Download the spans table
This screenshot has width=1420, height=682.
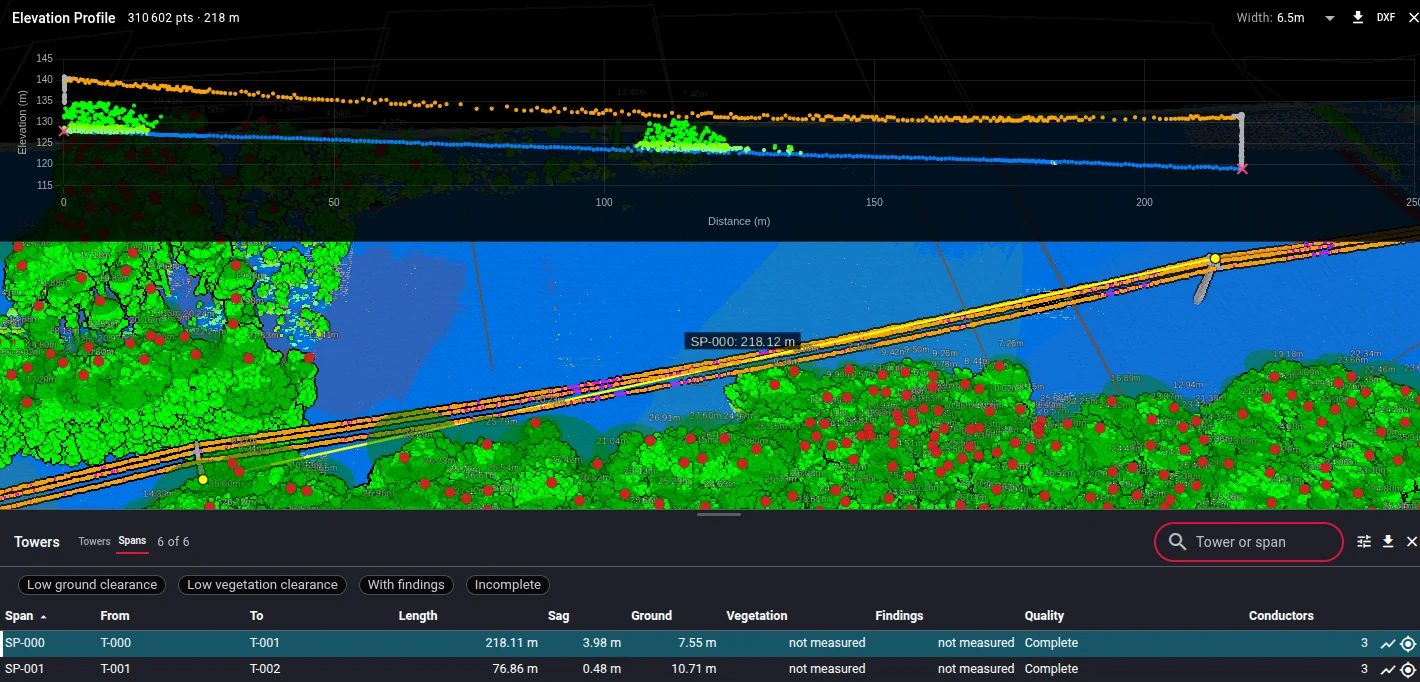pos(1388,541)
